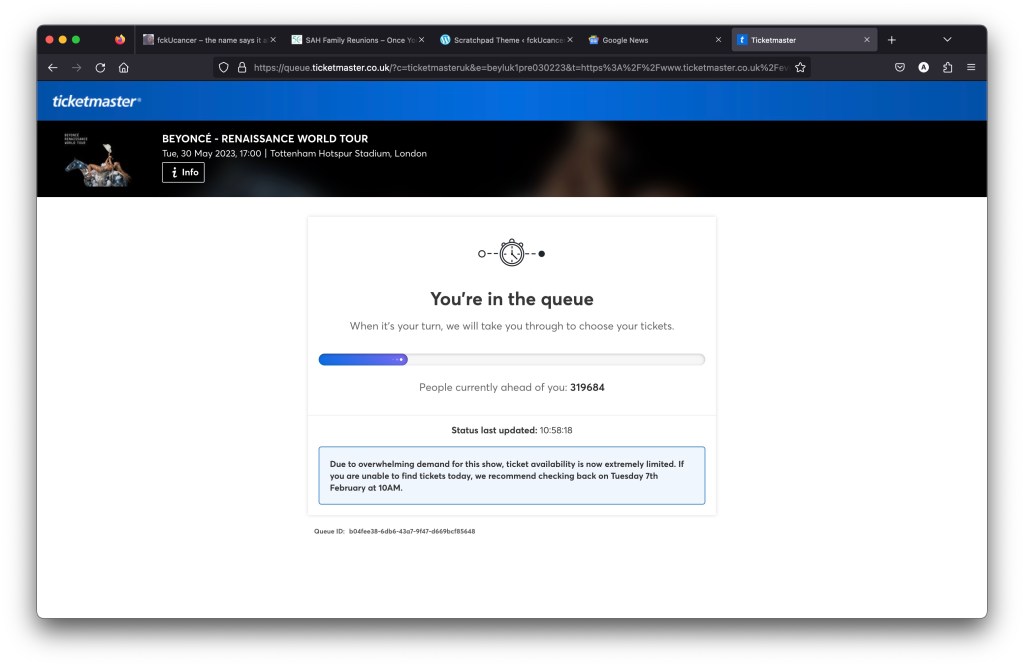
Task: Open a new tab with plus button
Action: tap(892, 40)
